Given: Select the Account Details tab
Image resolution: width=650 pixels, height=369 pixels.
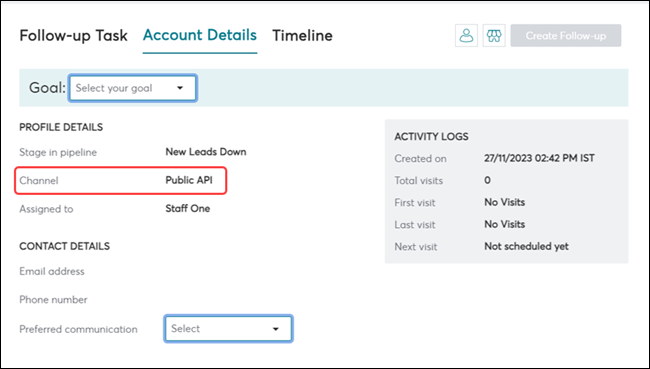Looking at the screenshot, I should (x=200, y=35).
